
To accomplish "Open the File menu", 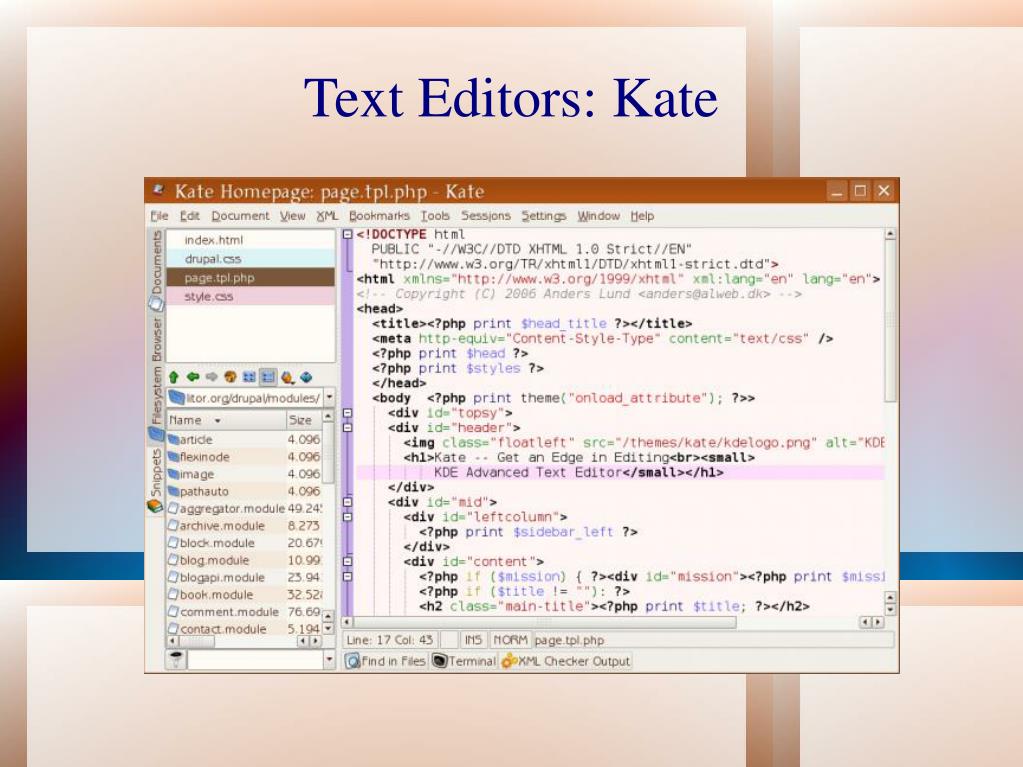I will click(159, 216).
